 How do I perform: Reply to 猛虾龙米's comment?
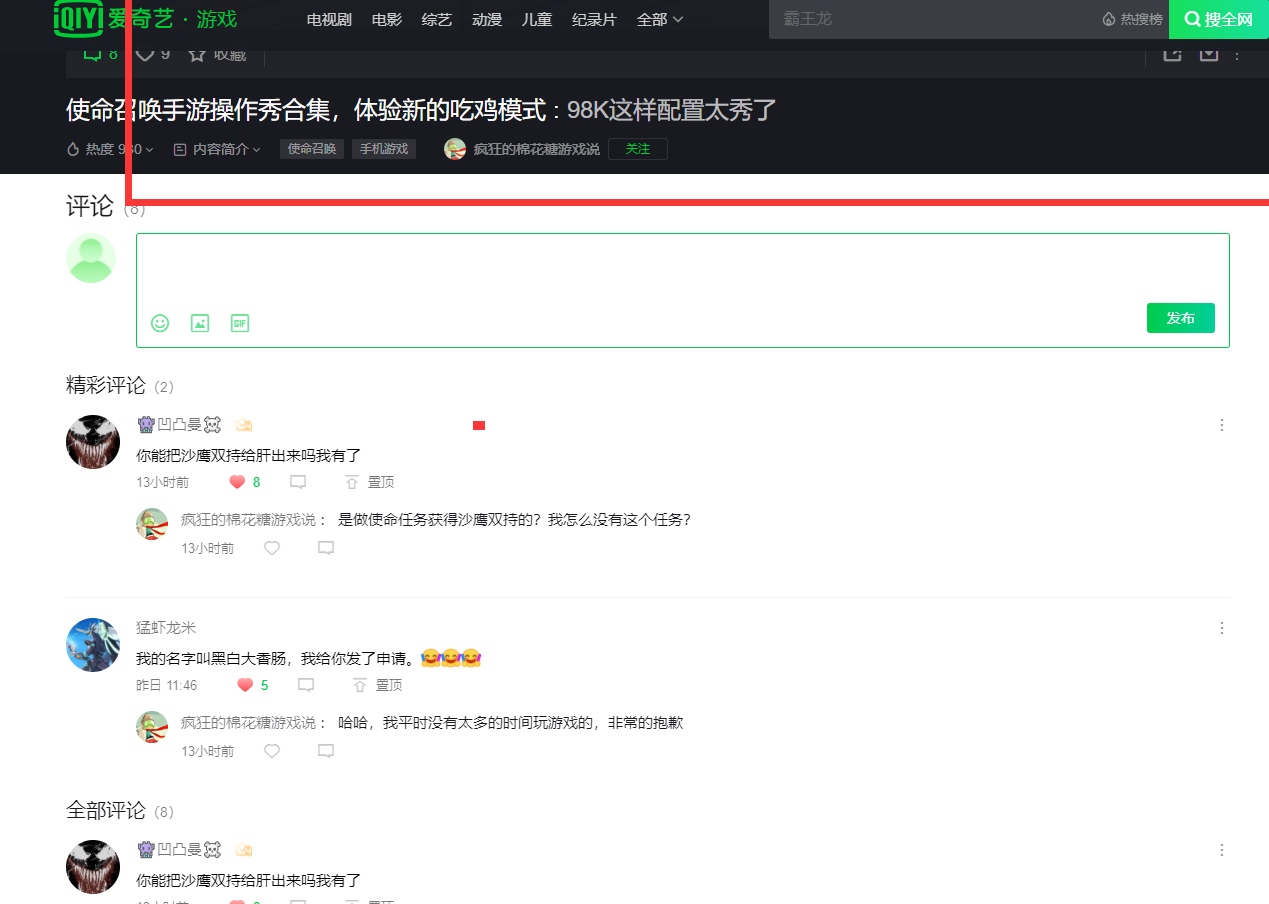coord(306,685)
